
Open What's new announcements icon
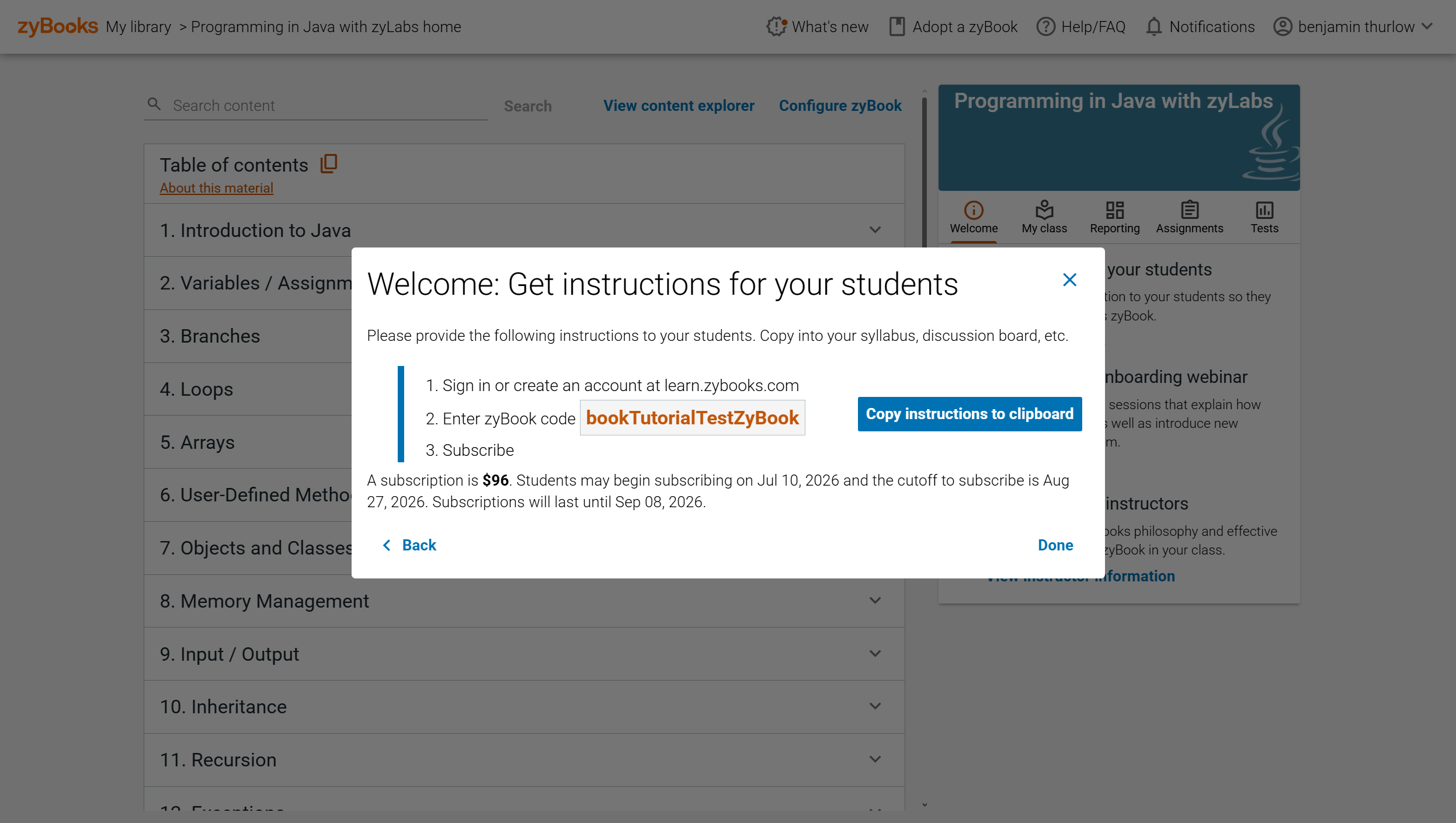pyautogui.click(x=776, y=27)
